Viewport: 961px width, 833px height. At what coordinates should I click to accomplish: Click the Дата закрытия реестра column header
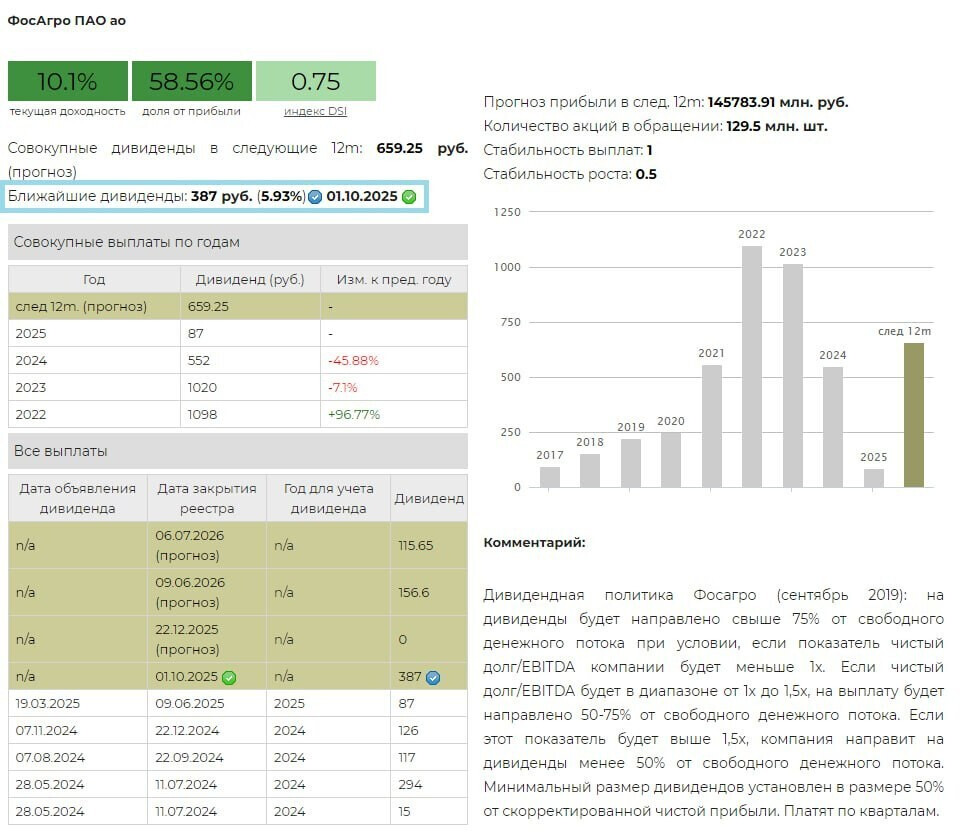206,498
